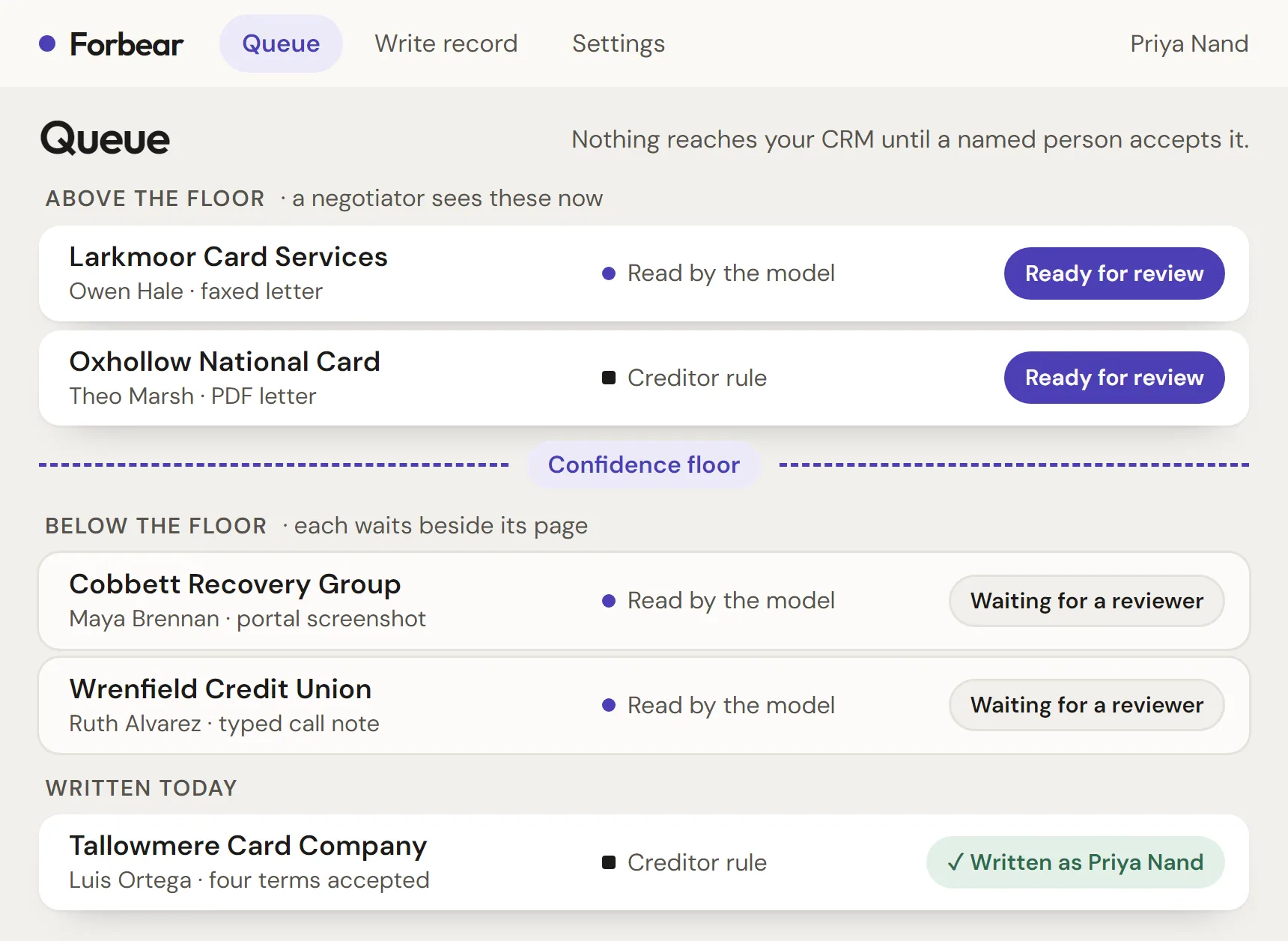This screenshot has width=1288, height=941.
Task: Click the ABOVE THE FLOOR section heading
Action: 155,199
